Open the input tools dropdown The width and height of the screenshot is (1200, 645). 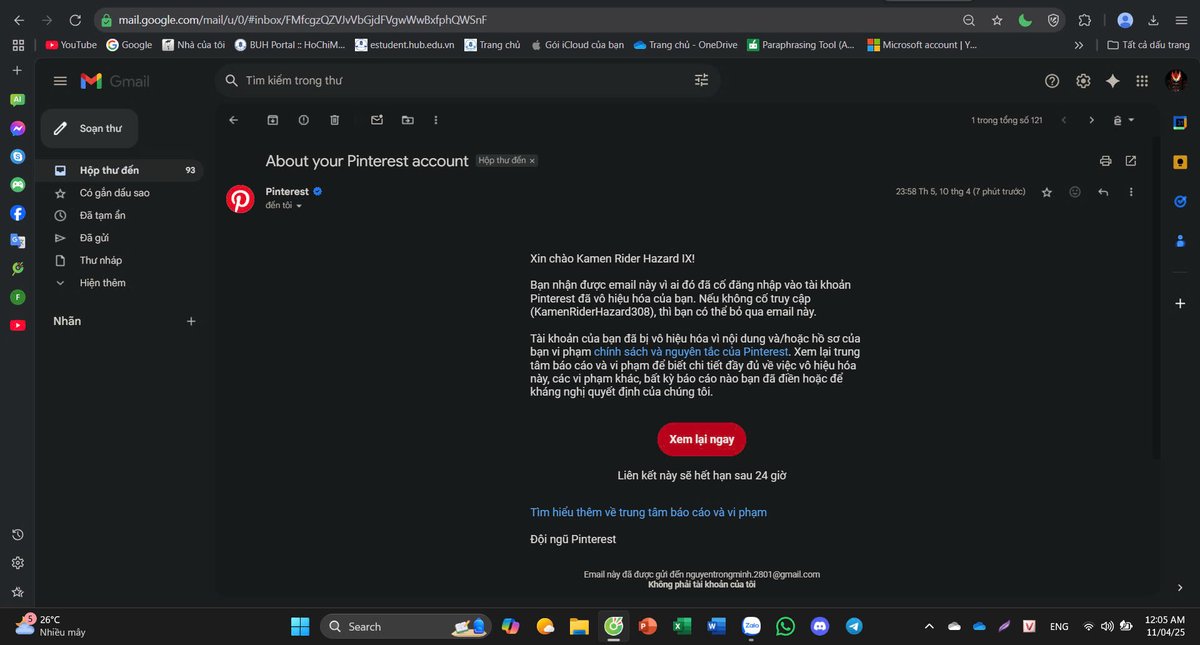pyautogui.click(x=1123, y=120)
